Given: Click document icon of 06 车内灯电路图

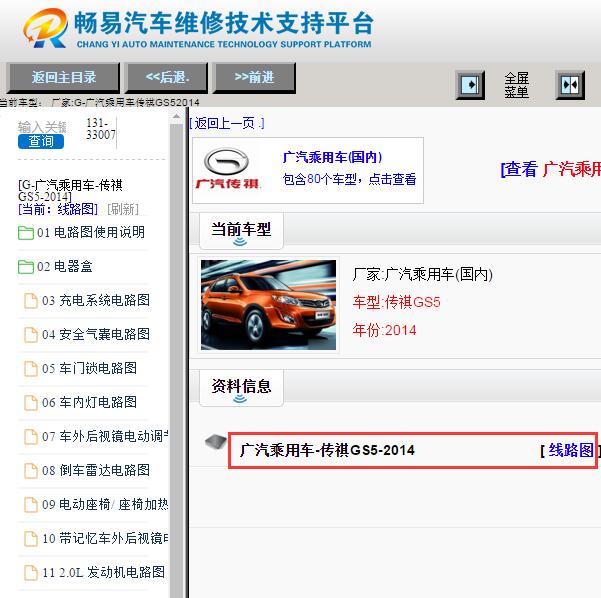Looking at the screenshot, I should click(x=31, y=403).
